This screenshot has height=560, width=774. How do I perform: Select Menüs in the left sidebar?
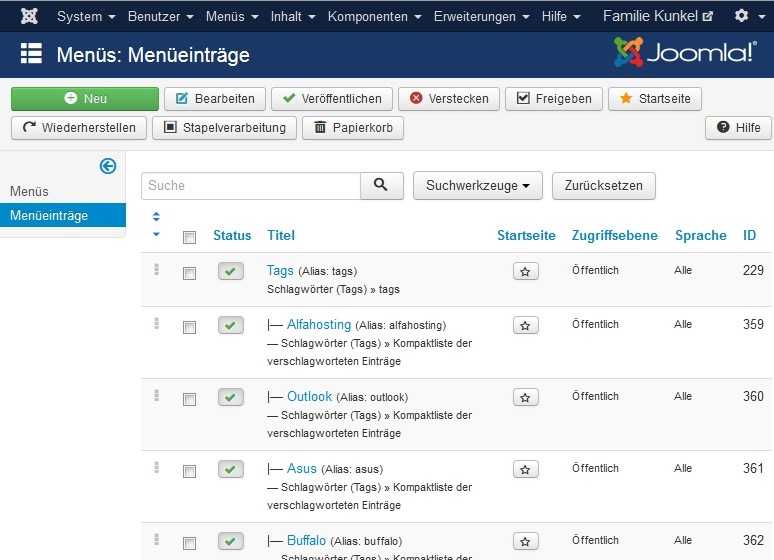(x=29, y=191)
